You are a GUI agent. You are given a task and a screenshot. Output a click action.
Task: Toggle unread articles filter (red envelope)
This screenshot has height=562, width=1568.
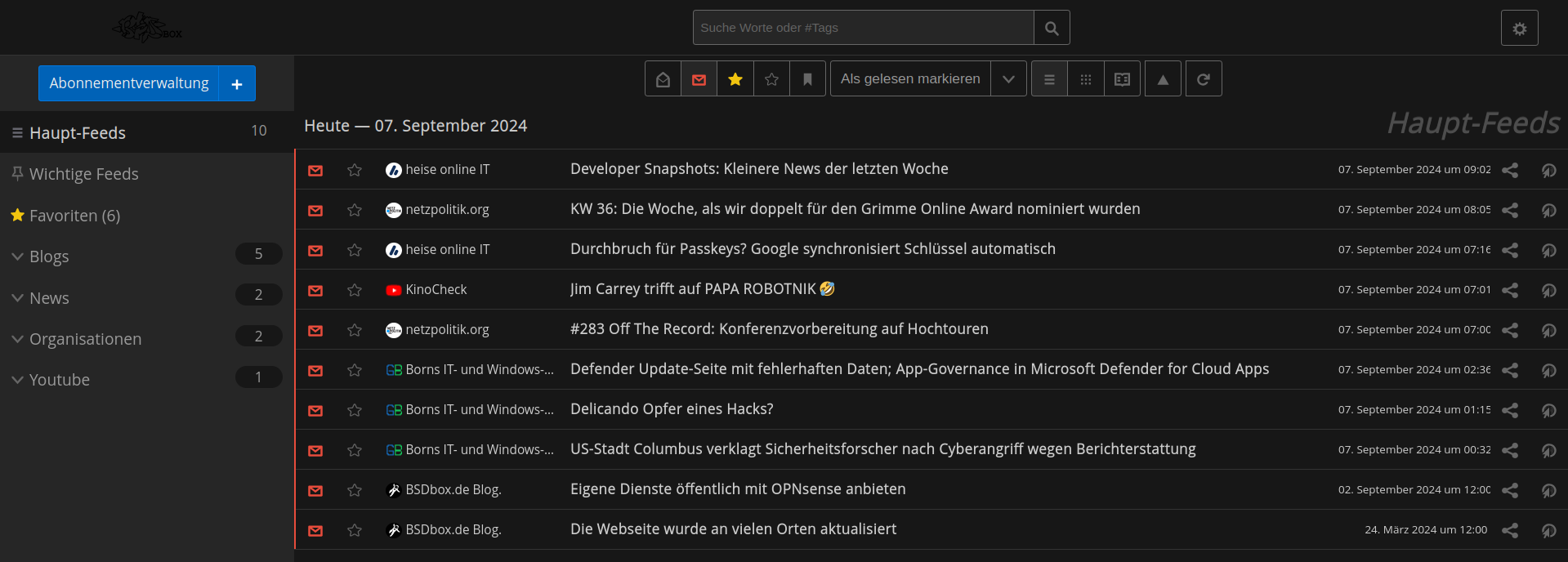click(x=699, y=79)
